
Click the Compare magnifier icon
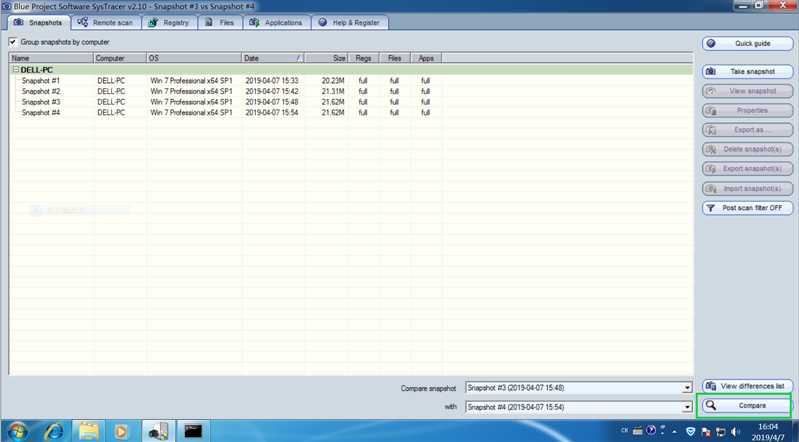tap(711, 406)
